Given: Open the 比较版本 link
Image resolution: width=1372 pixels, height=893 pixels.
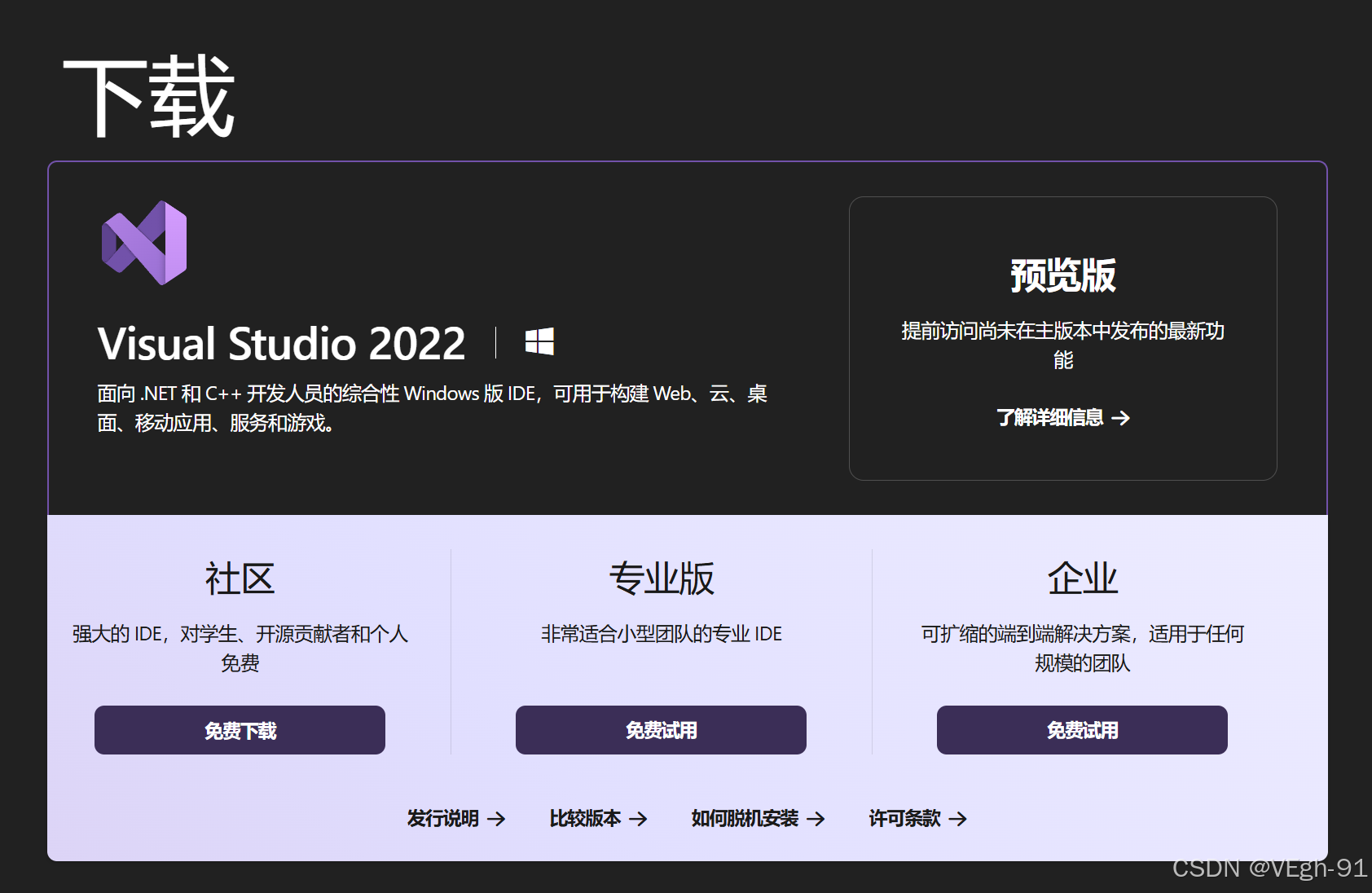Looking at the screenshot, I should 599,819.
